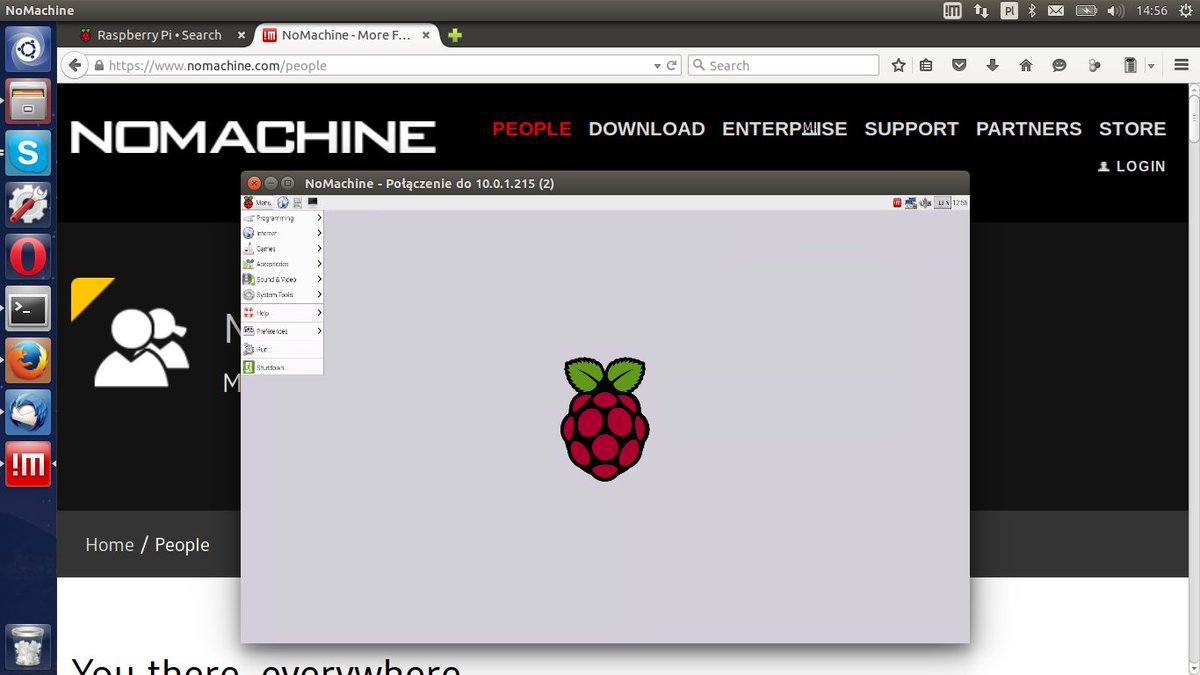The width and height of the screenshot is (1200, 675).
Task: Click the clipboard extension icon in Firefox
Action: click(1130, 65)
